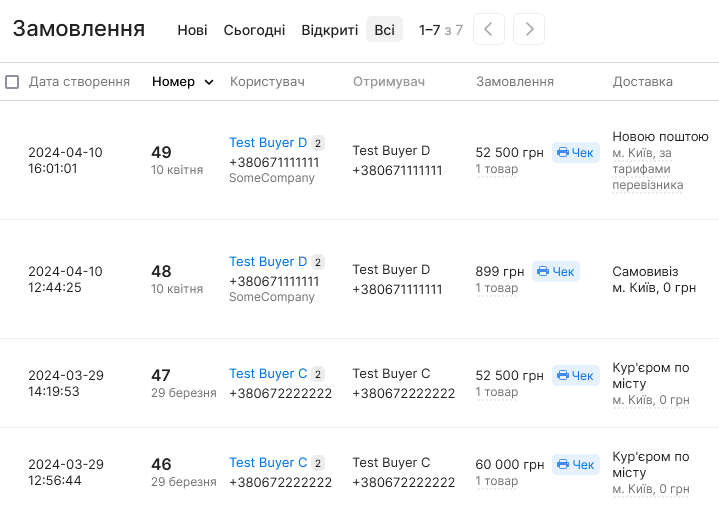Screen dimensions: 719x512
Task: Sort orders by the Номер column arrow
Action: point(209,82)
